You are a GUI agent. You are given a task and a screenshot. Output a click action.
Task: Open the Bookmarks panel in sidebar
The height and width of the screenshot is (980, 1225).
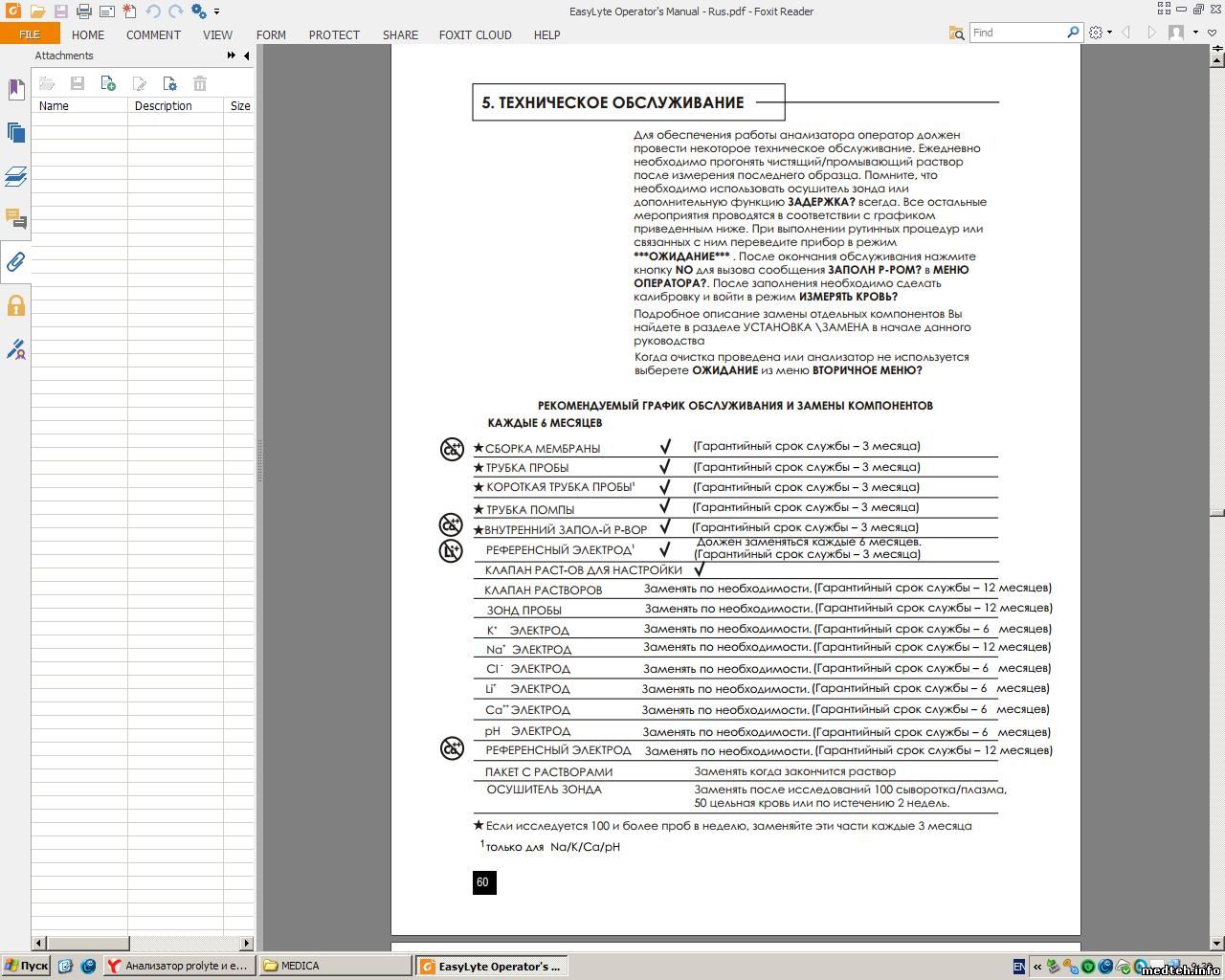pyautogui.click(x=15, y=89)
